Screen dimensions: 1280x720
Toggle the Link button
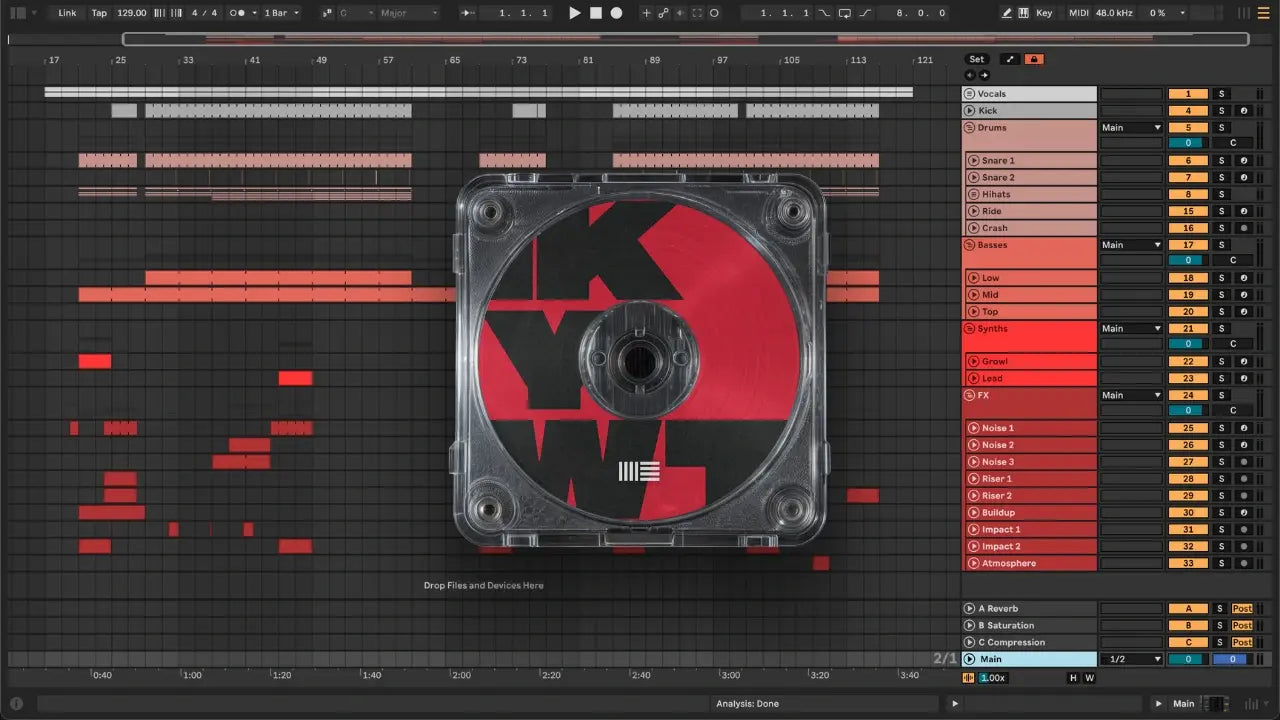click(67, 13)
